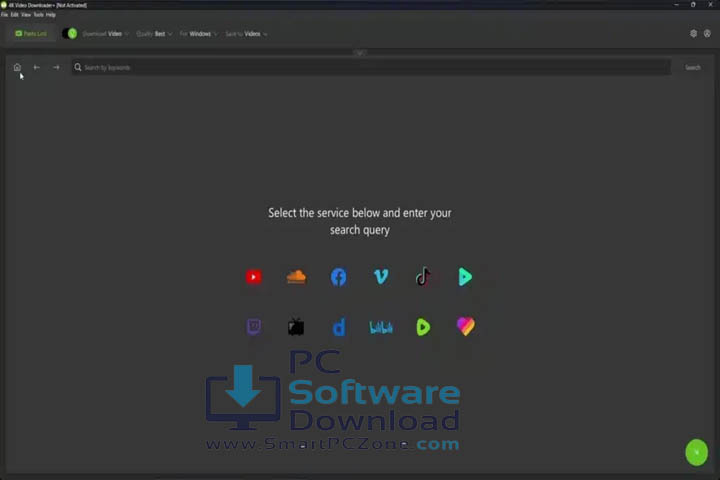Click the round green button at bottom right

(x=697, y=452)
